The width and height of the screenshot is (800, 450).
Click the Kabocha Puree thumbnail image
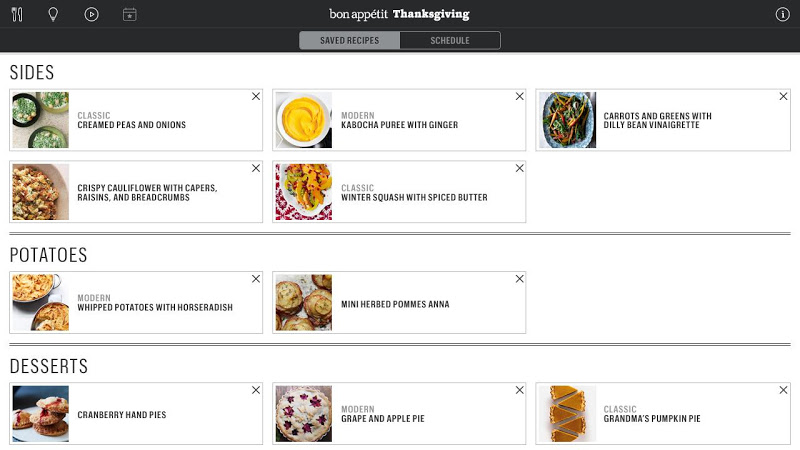coord(304,120)
